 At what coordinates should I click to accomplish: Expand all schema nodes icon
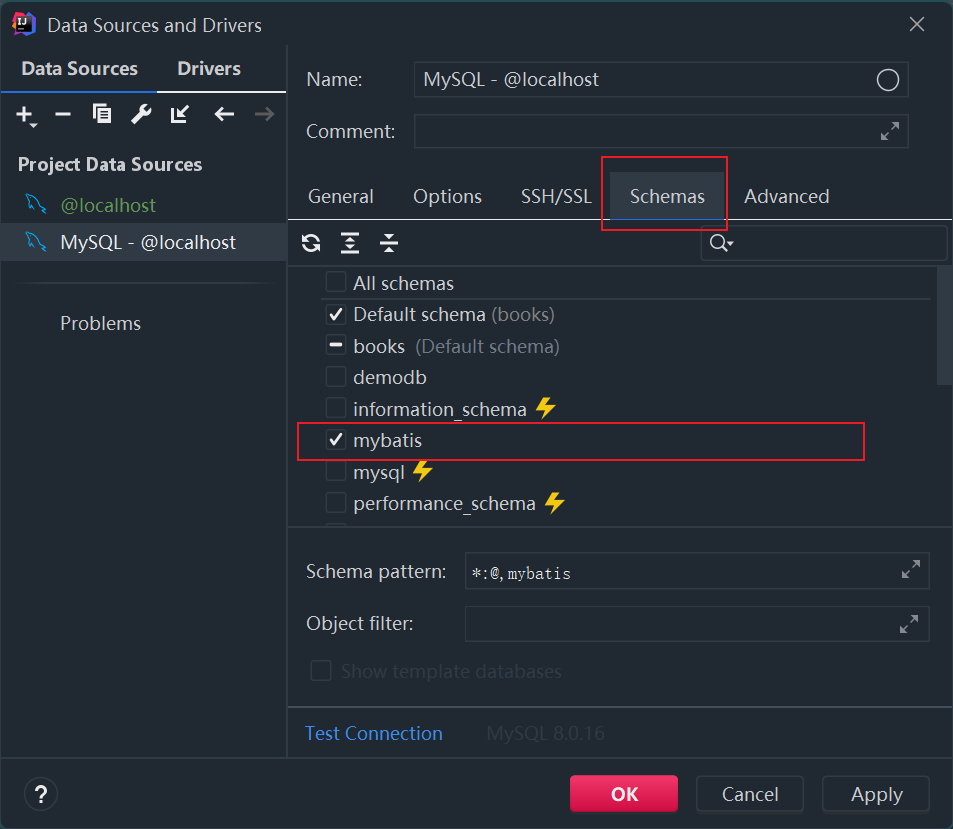point(350,243)
